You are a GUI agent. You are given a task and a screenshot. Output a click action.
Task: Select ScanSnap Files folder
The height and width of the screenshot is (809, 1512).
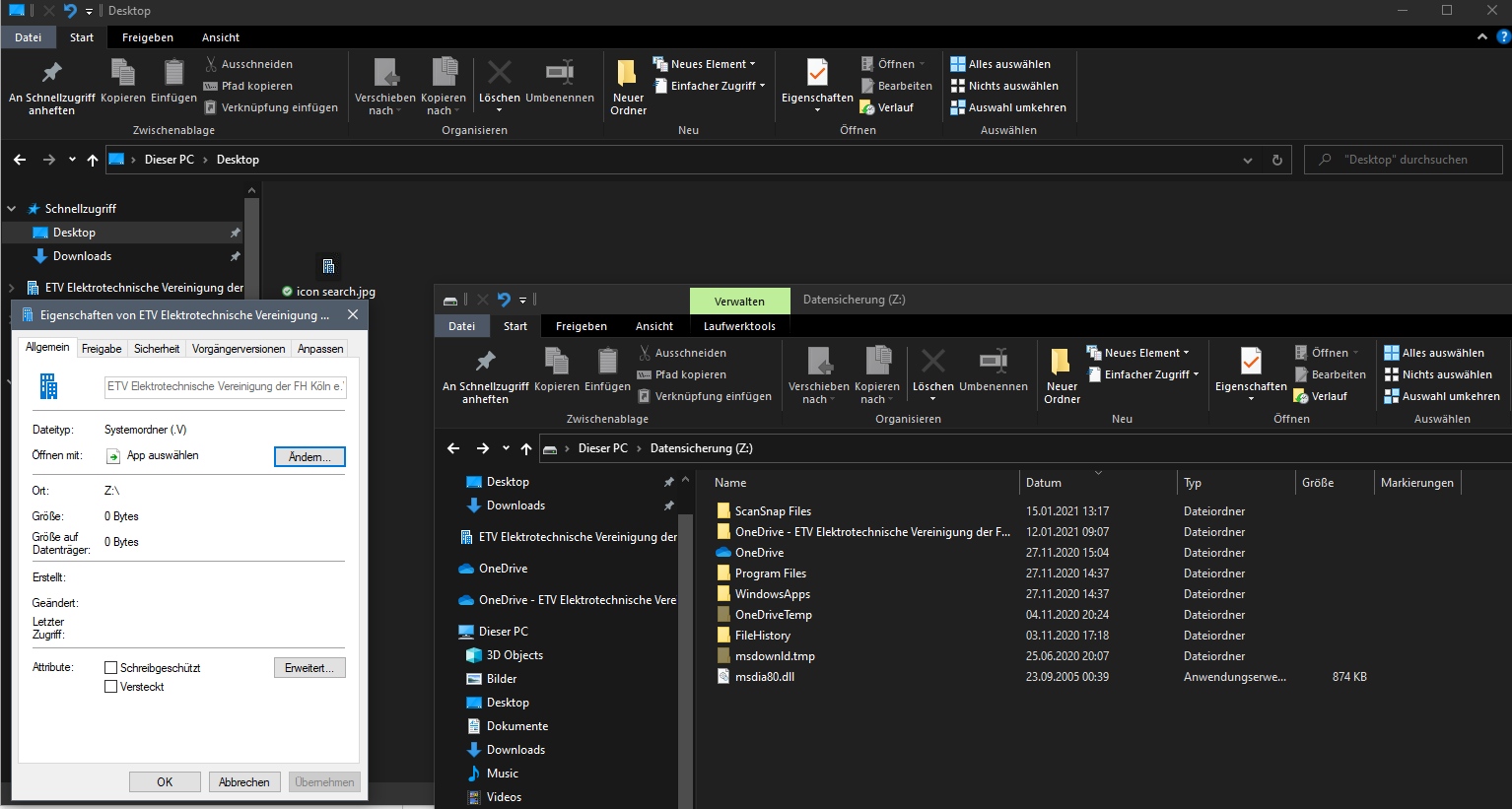(773, 511)
